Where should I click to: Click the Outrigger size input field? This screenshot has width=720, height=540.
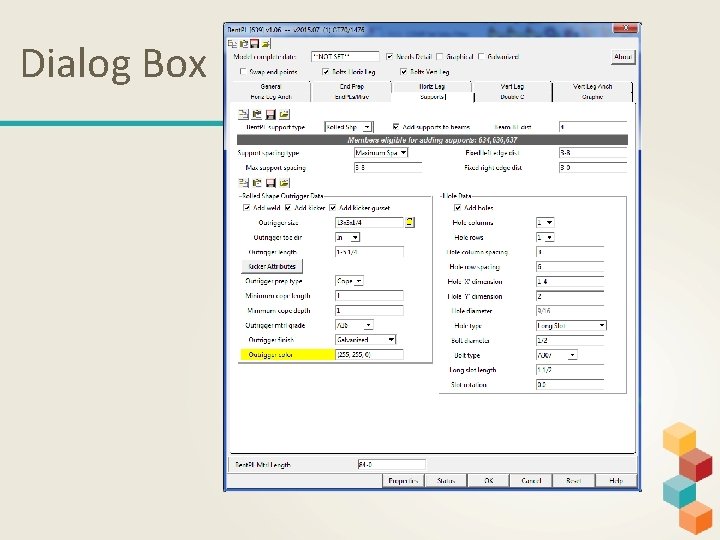pos(369,222)
